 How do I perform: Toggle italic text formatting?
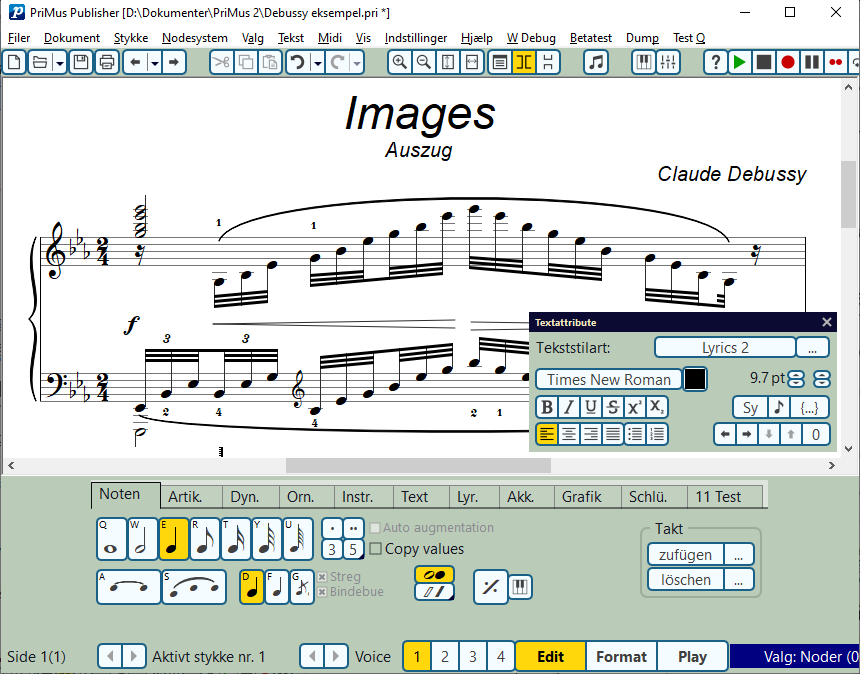pos(569,407)
